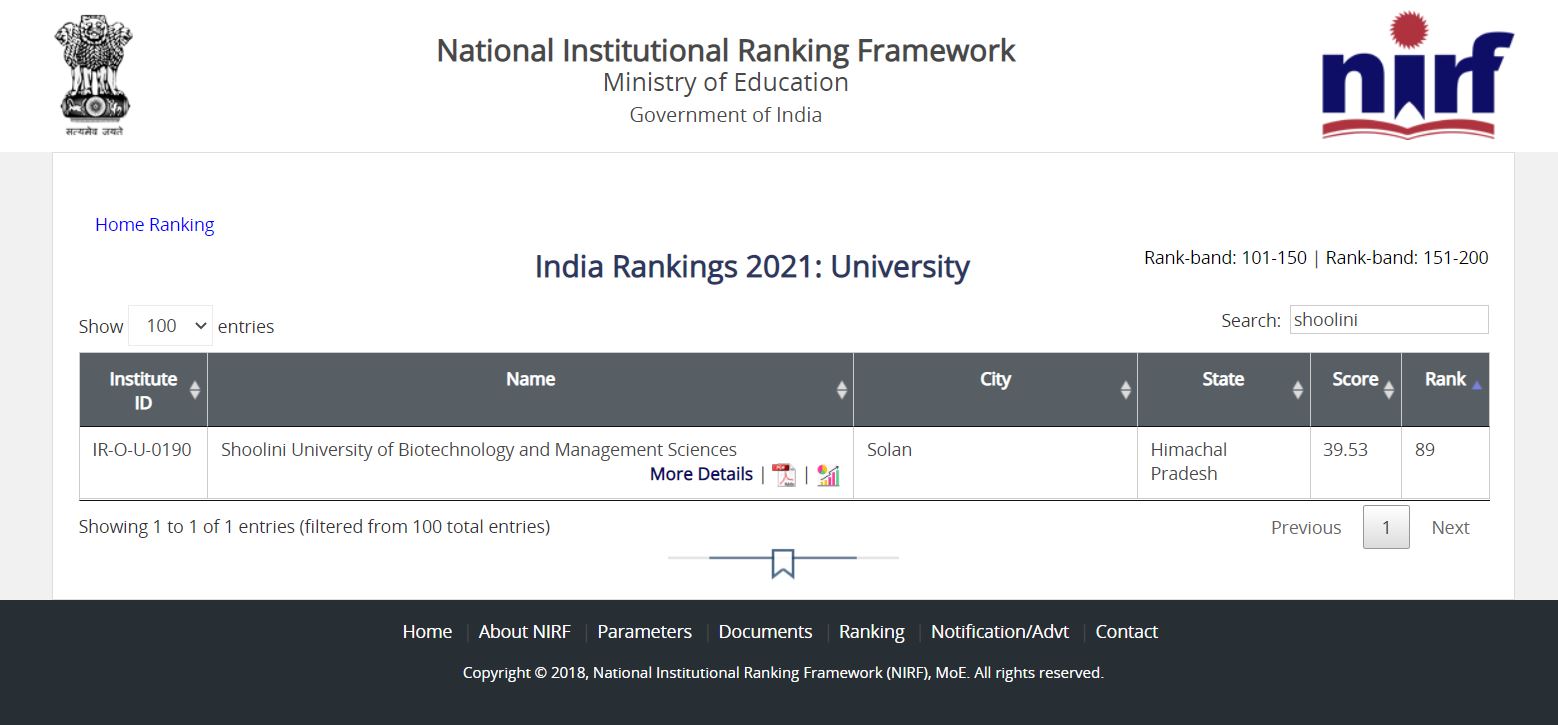Open Contact in the footer menu
The image size is (1558, 725).
1127,632
